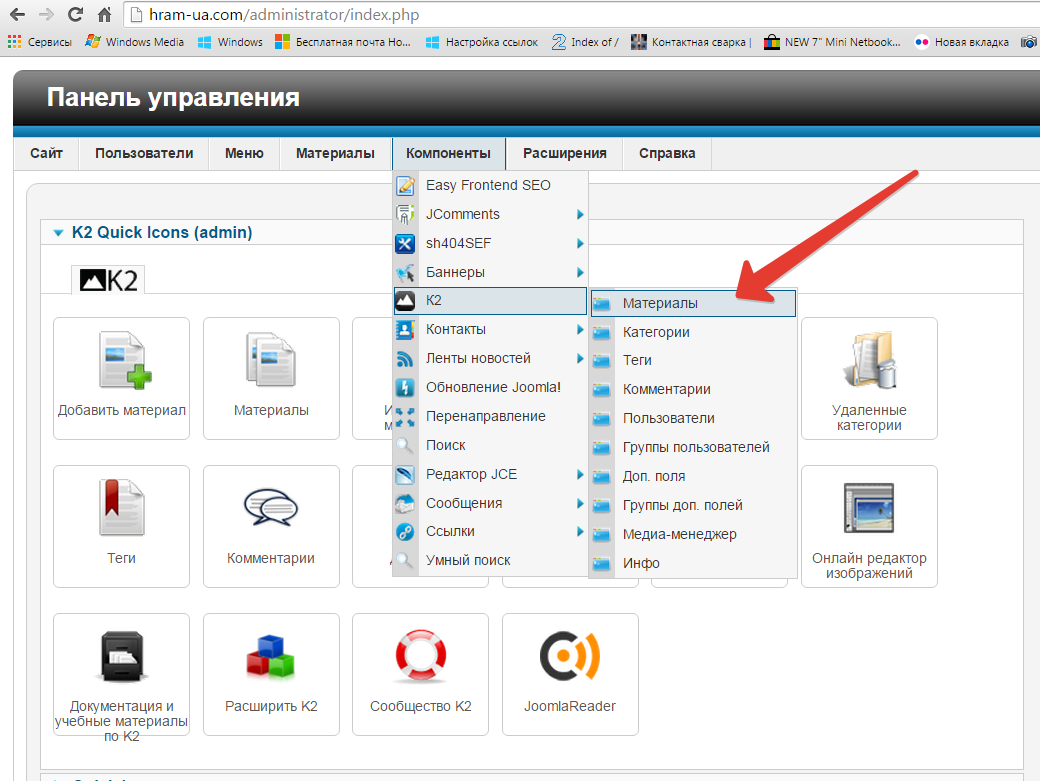
Task: Open the Сайт menu
Action: coord(46,153)
